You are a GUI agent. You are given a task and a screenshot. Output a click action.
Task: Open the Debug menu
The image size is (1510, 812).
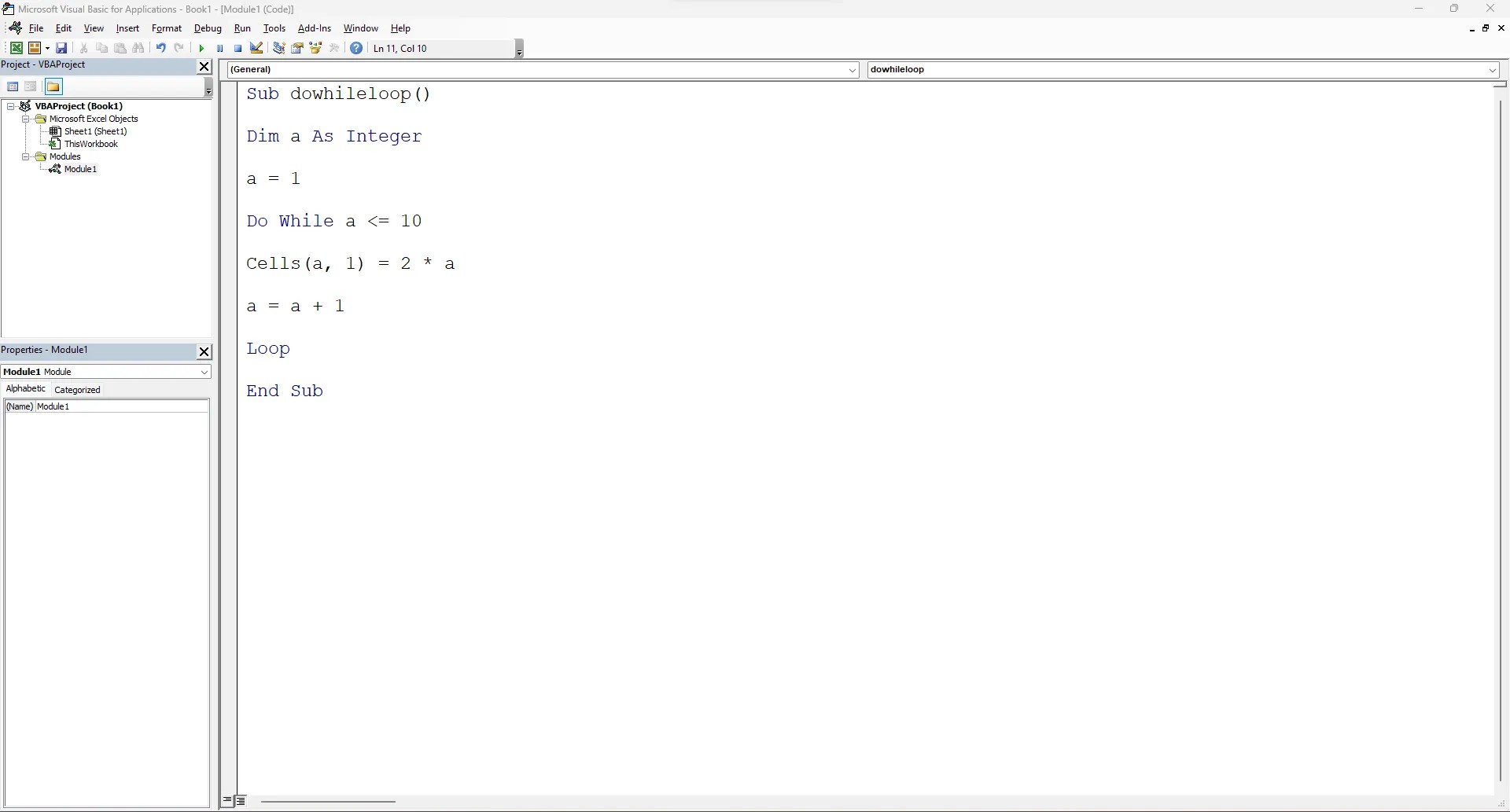pyautogui.click(x=208, y=28)
